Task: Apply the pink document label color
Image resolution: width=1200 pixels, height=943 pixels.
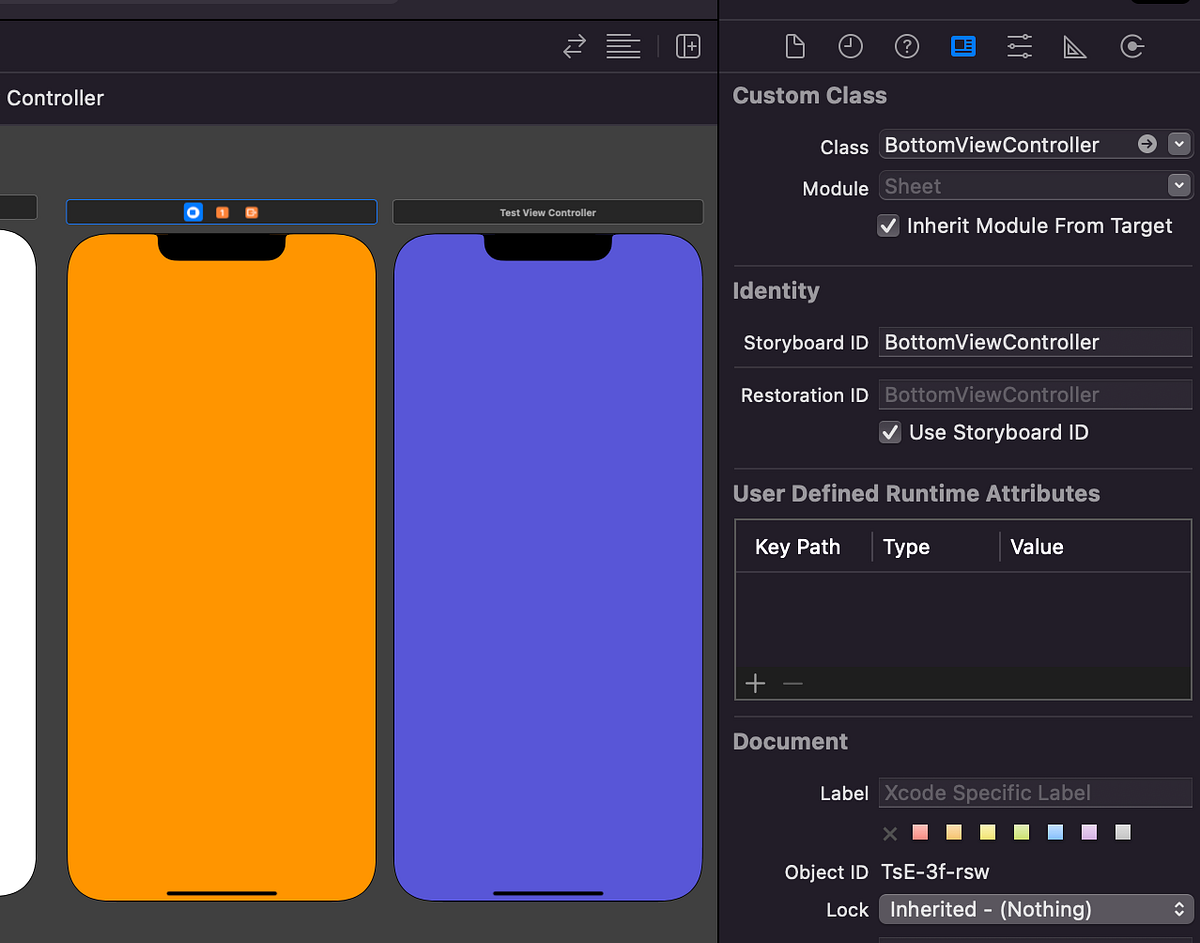Action: click(919, 832)
